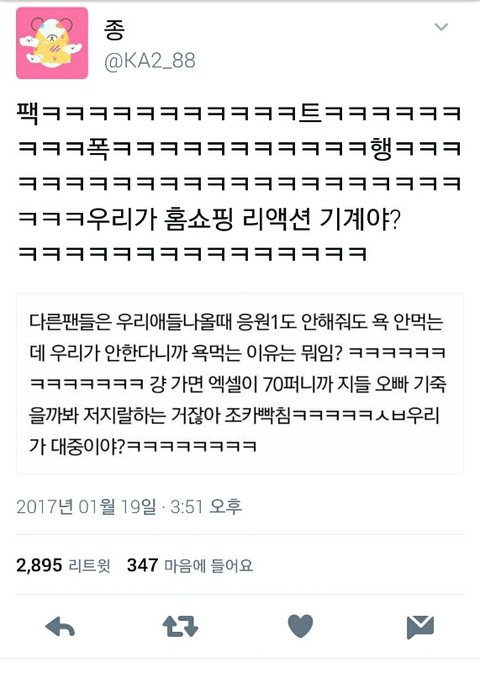Open the quoted tweet card
This screenshot has height=673, width=480.
(x=240, y=383)
